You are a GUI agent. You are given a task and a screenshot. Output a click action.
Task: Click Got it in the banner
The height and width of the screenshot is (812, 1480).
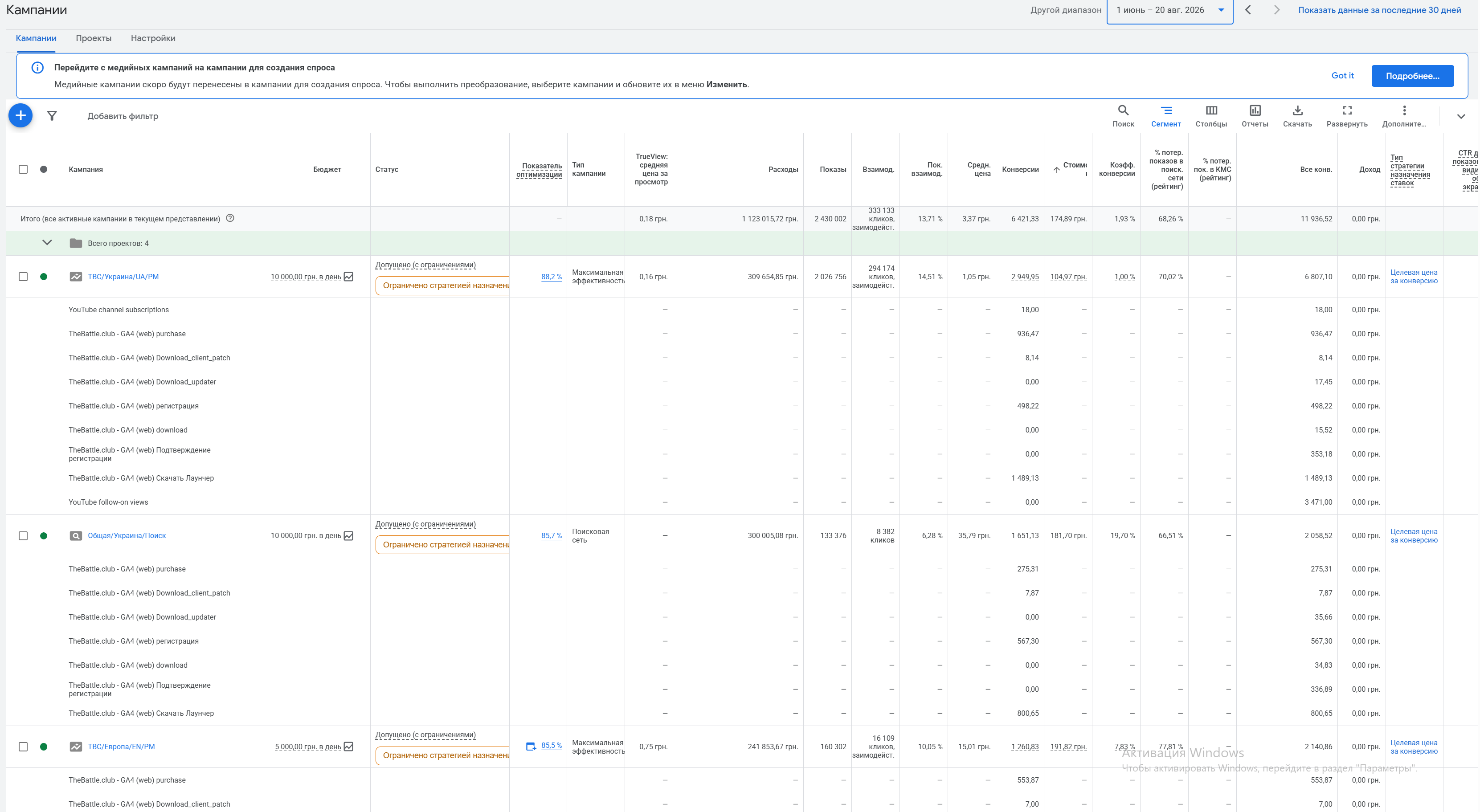point(1342,76)
